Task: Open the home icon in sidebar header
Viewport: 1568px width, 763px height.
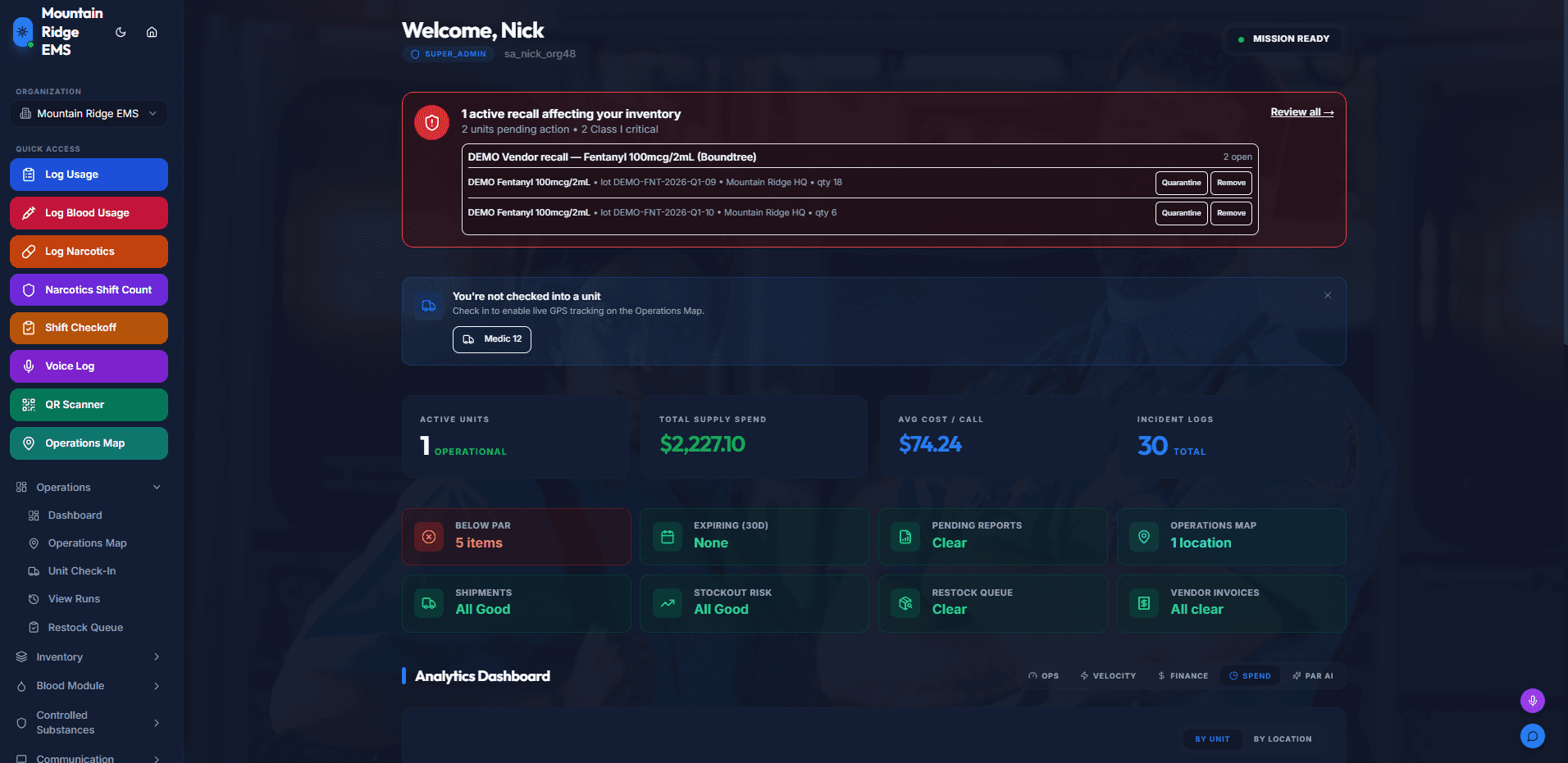Action: click(x=152, y=32)
